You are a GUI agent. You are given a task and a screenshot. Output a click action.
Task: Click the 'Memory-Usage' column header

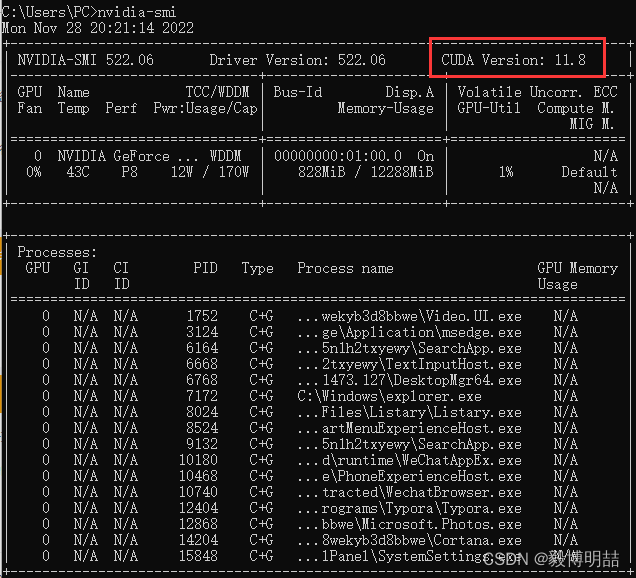pyautogui.click(x=386, y=108)
